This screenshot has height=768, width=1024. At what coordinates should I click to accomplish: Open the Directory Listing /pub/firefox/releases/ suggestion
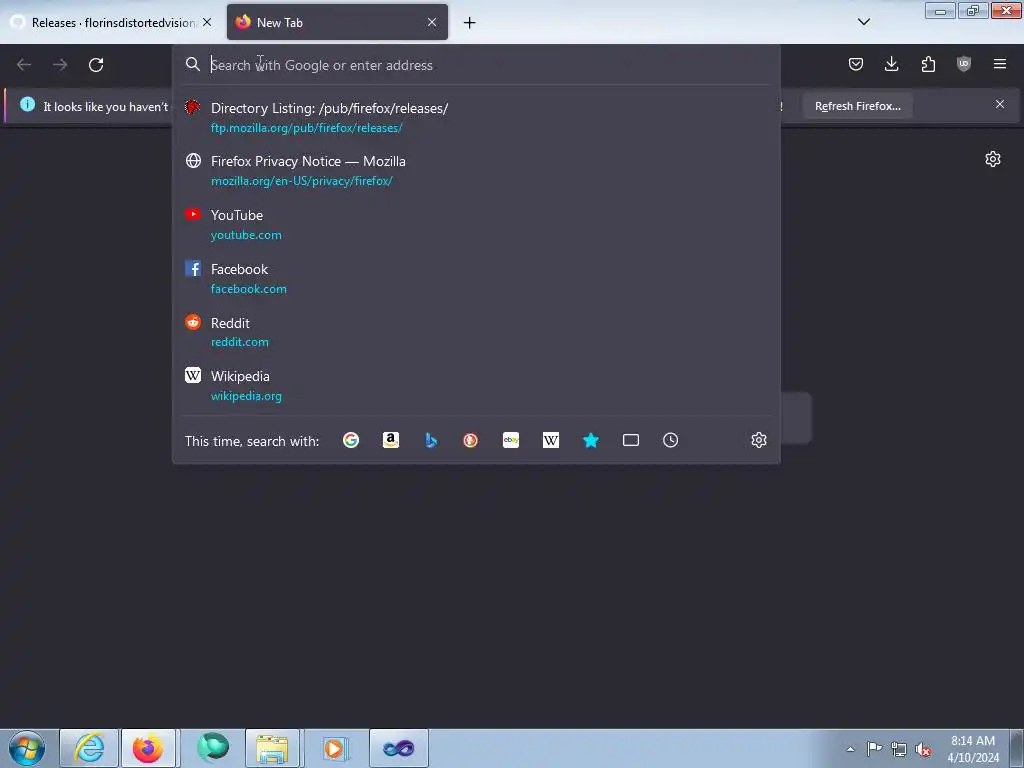pos(476,118)
